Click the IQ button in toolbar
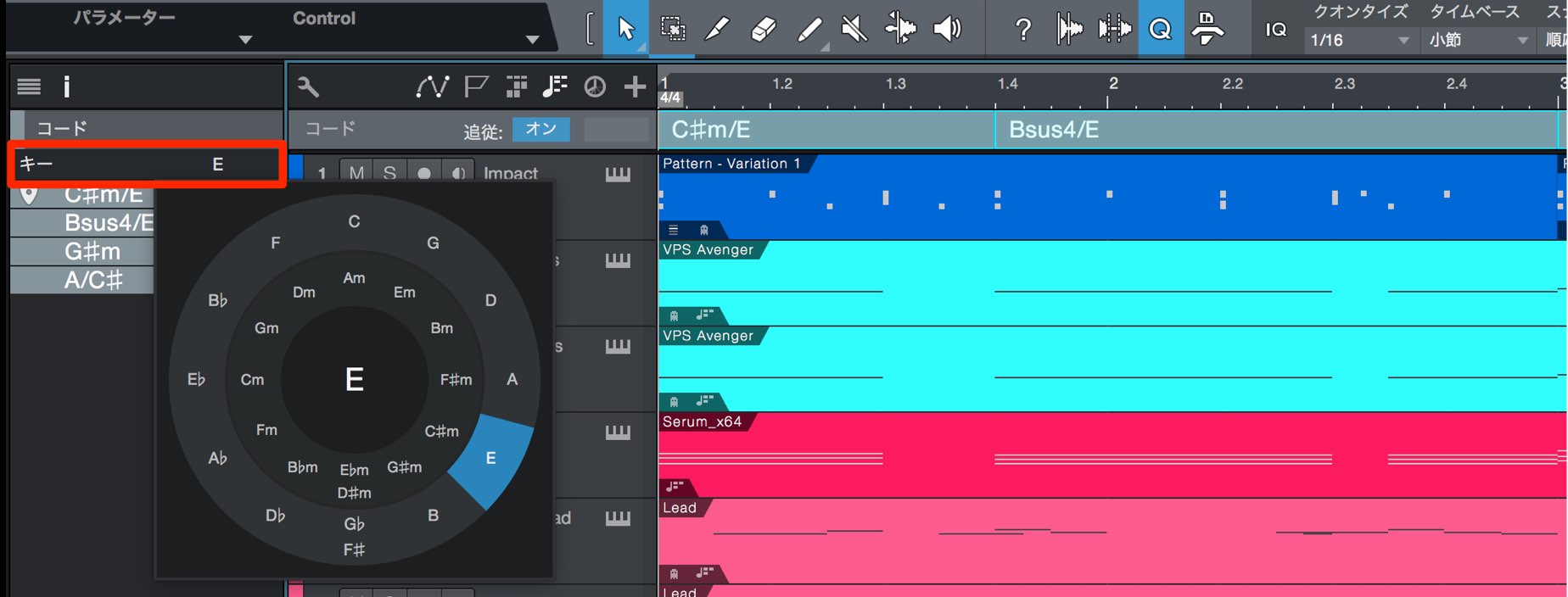Screen dimensions: 1568x597 coord(1275,30)
